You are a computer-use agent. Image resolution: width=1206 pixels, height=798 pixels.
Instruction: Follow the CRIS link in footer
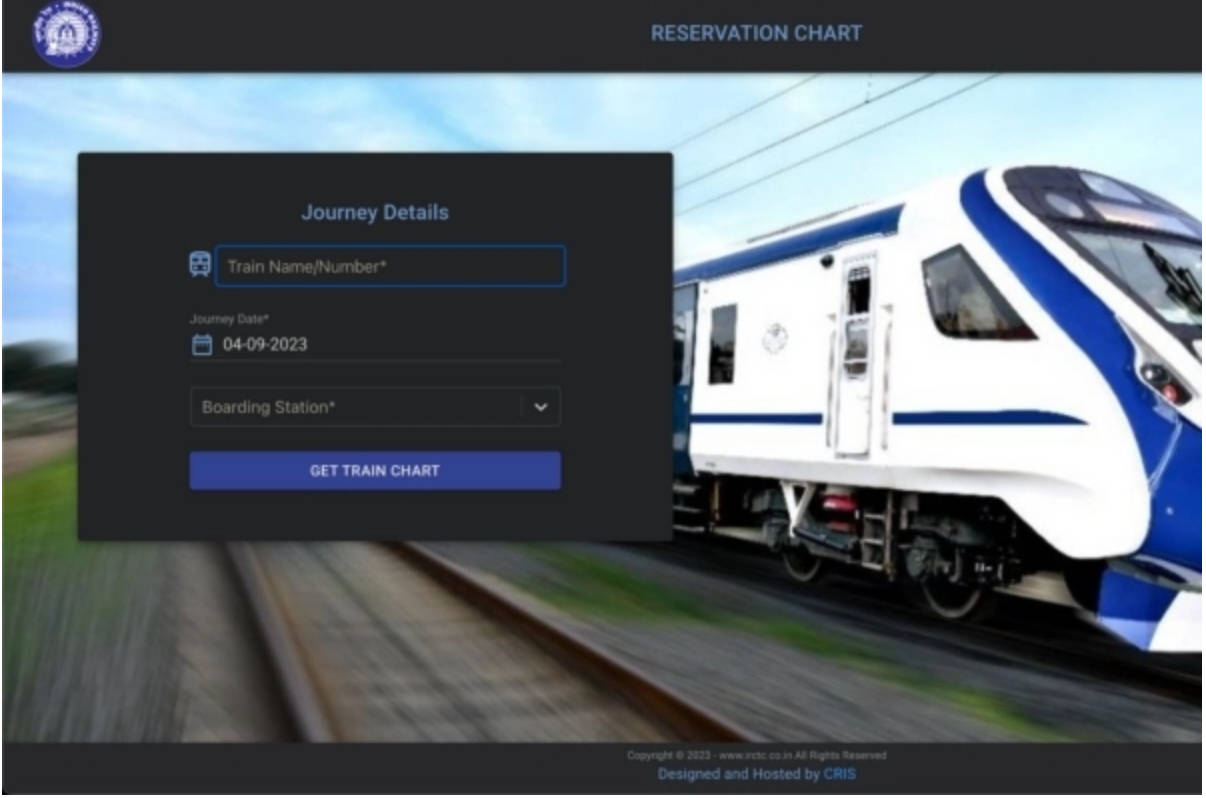pyautogui.click(x=840, y=774)
